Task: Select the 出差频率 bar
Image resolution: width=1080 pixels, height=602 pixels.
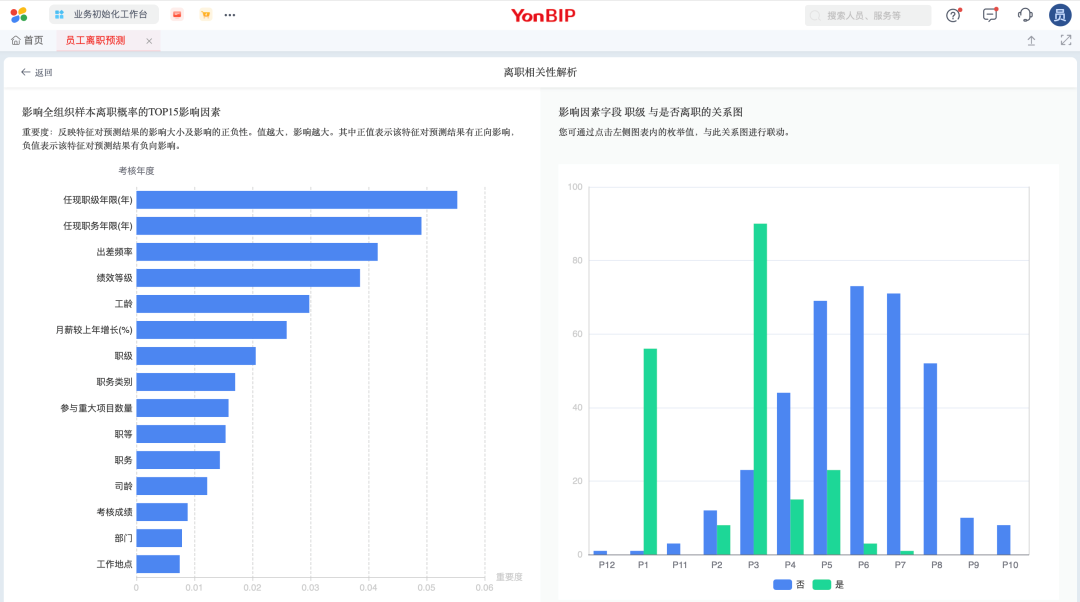Action: coord(257,252)
